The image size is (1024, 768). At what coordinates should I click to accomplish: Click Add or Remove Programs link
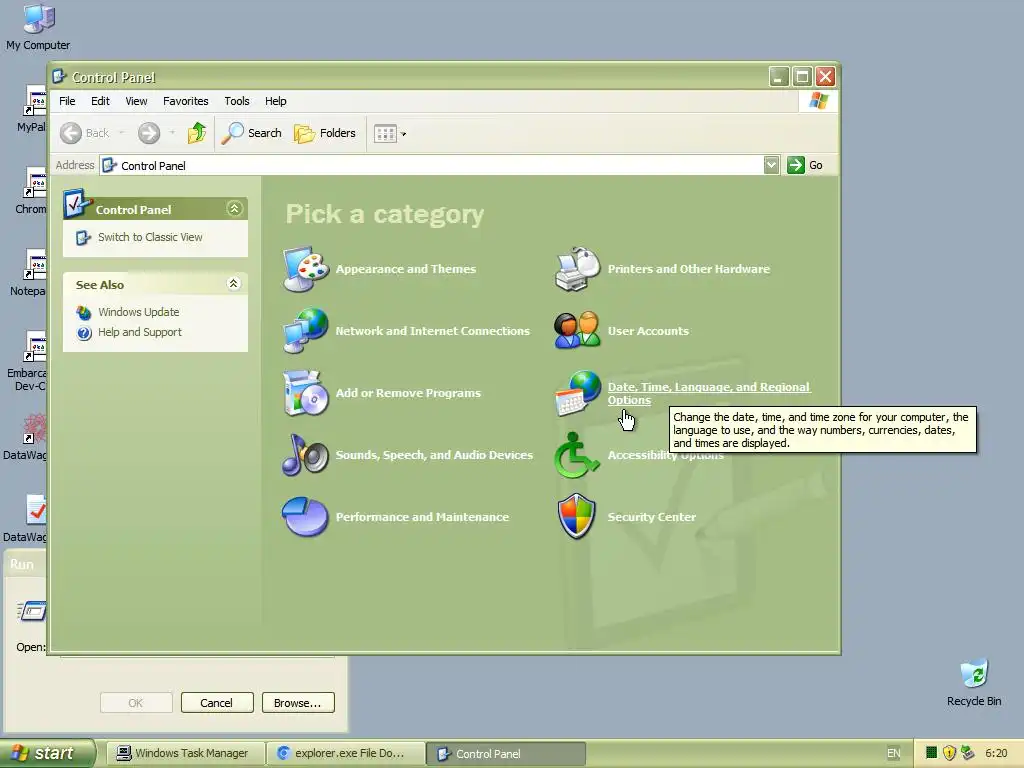tap(408, 393)
